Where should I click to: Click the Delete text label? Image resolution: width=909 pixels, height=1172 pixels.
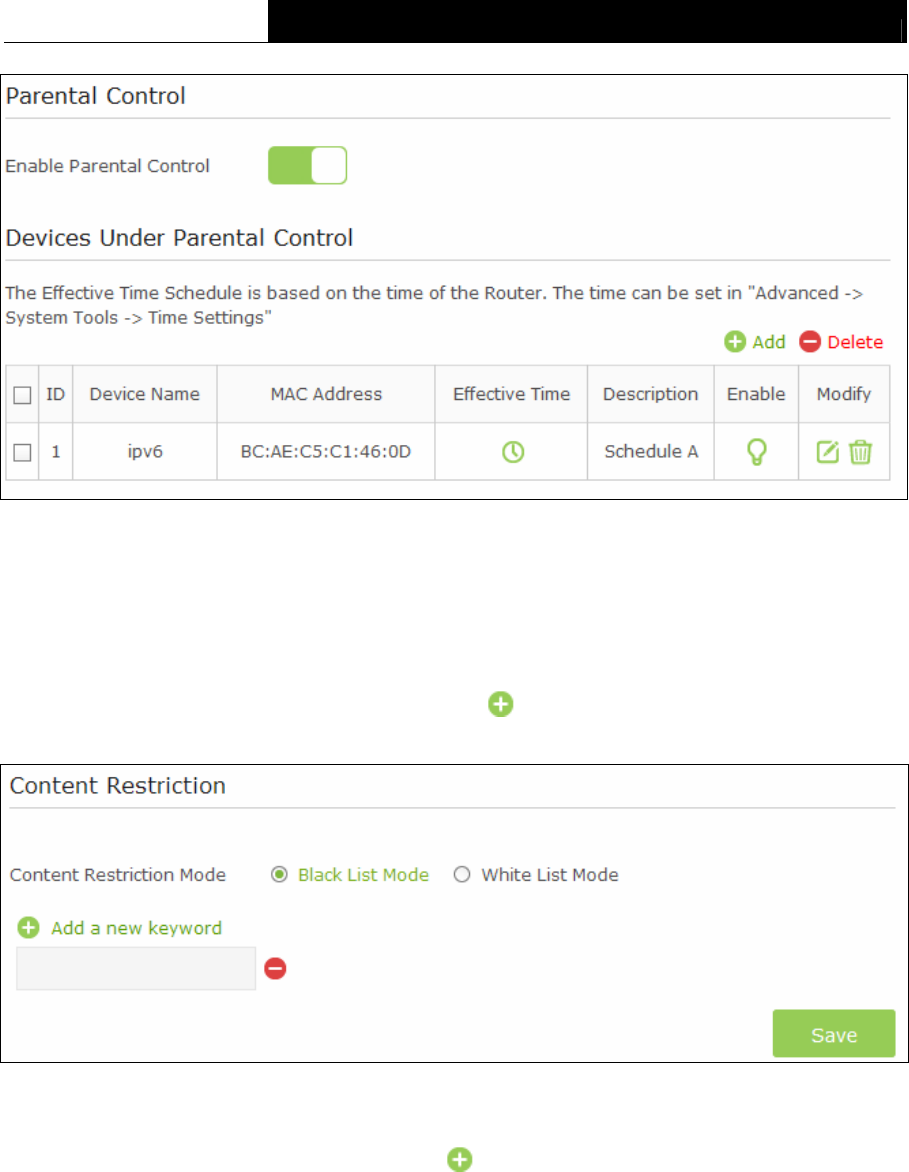click(855, 342)
